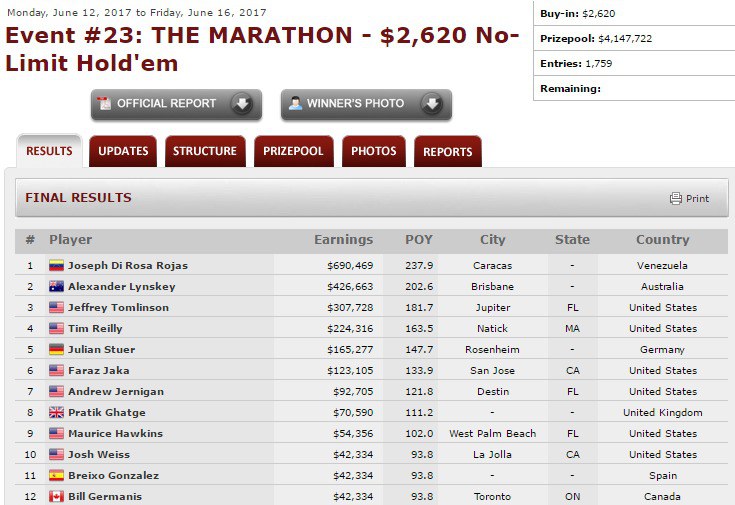
Task: Click the German flag beside Julian Stuer
Action: coord(57,350)
